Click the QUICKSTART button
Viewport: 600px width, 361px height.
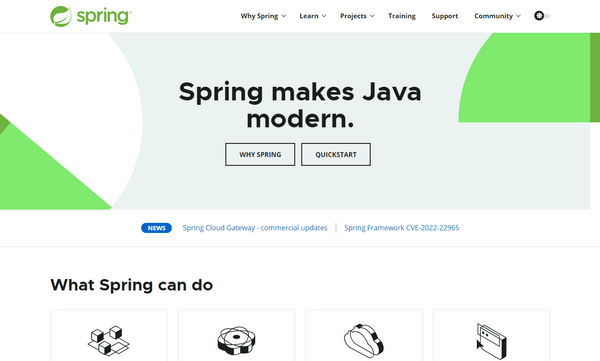click(336, 154)
